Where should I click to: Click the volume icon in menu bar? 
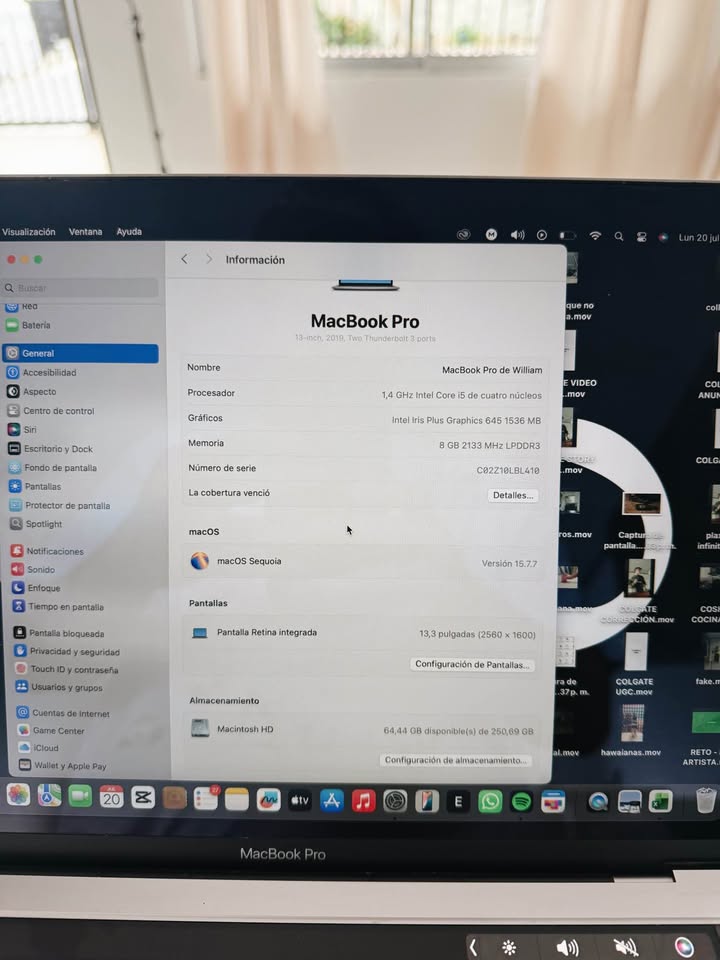pos(517,234)
